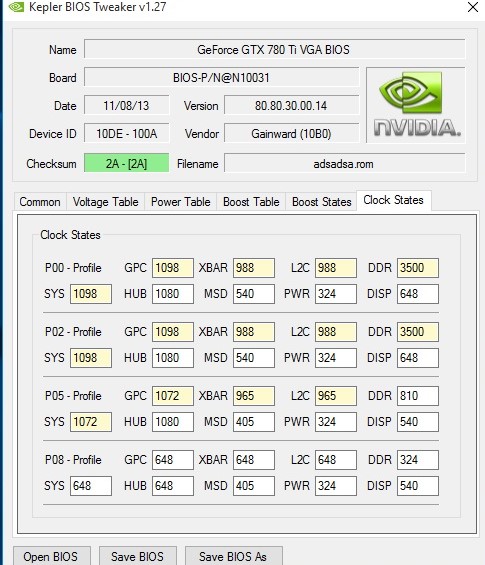
Task: Click the Filename field adsadsa.rom
Action: (345, 163)
